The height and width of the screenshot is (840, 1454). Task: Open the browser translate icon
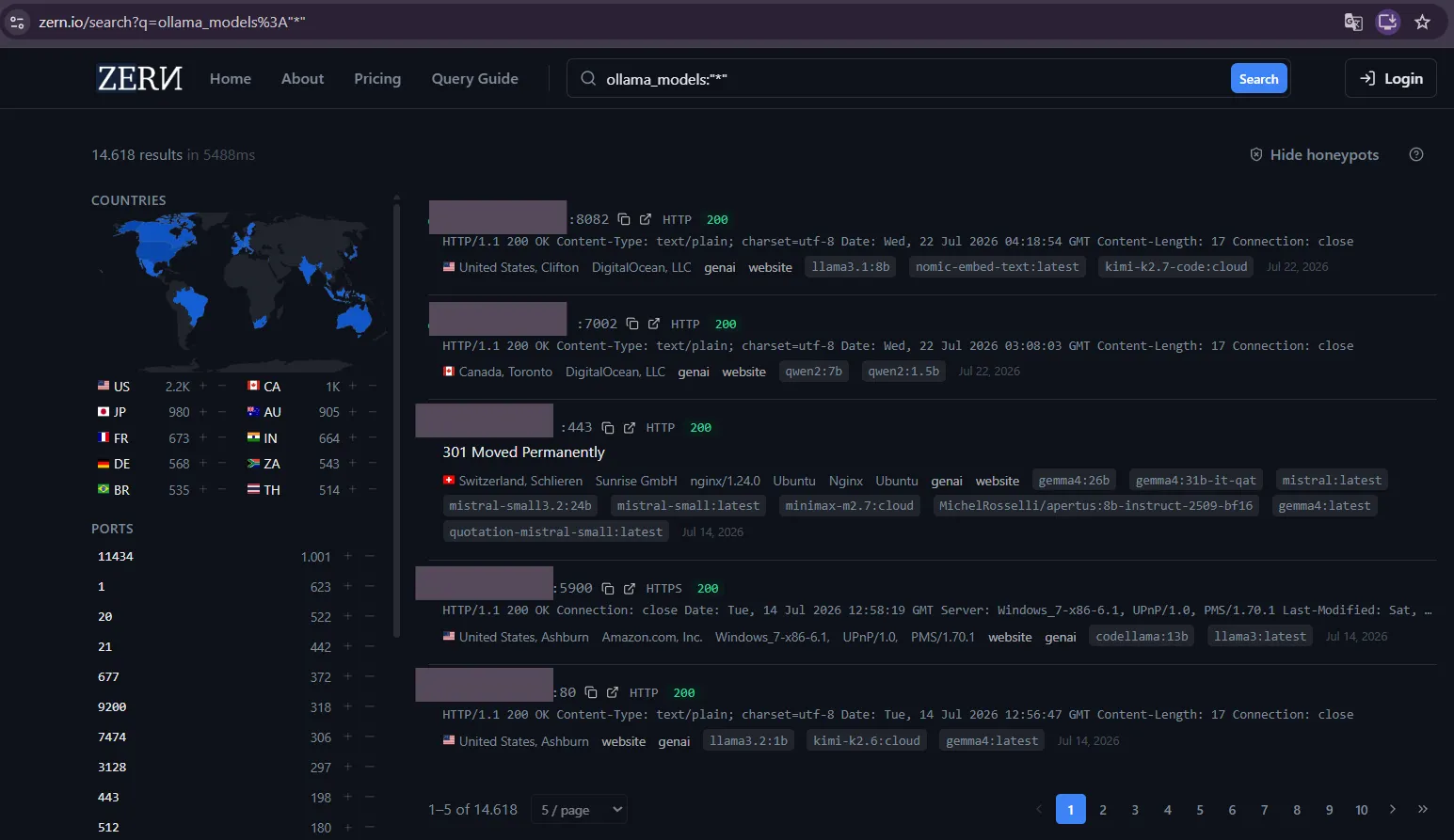(1353, 22)
